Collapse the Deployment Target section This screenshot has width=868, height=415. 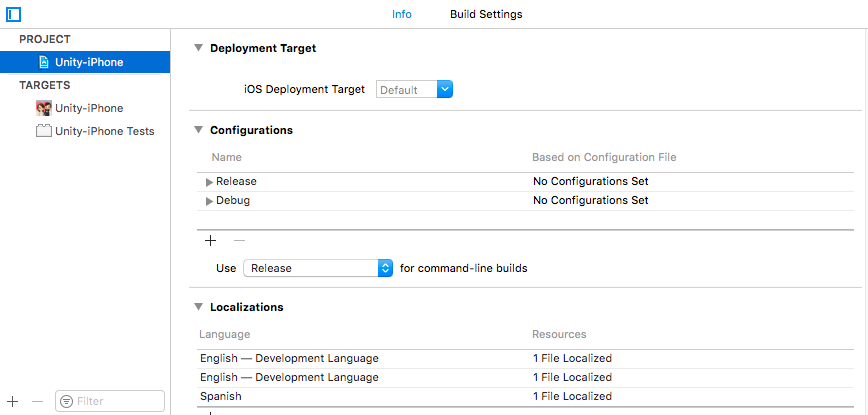click(198, 48)
